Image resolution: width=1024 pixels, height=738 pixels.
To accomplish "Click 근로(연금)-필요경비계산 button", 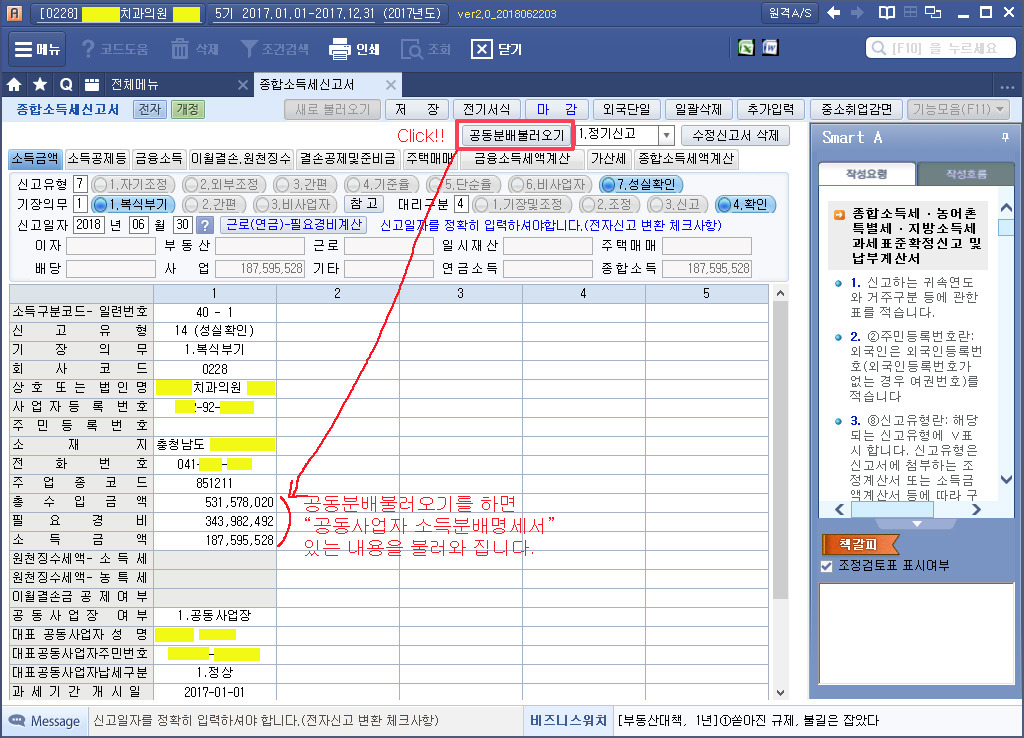I will tap(293, 225).
